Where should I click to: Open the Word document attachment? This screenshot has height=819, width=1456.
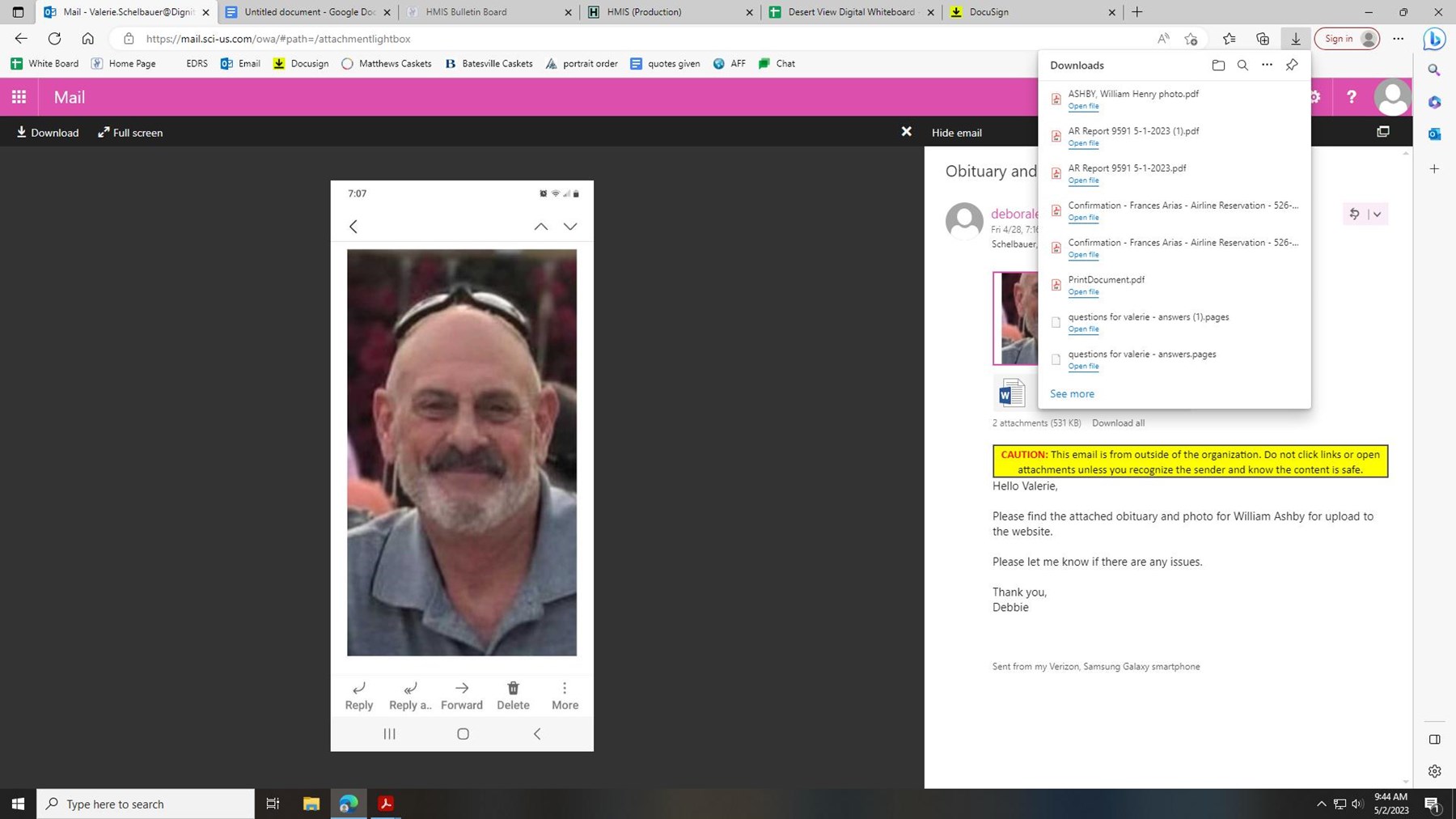(x=1011, y=394)
